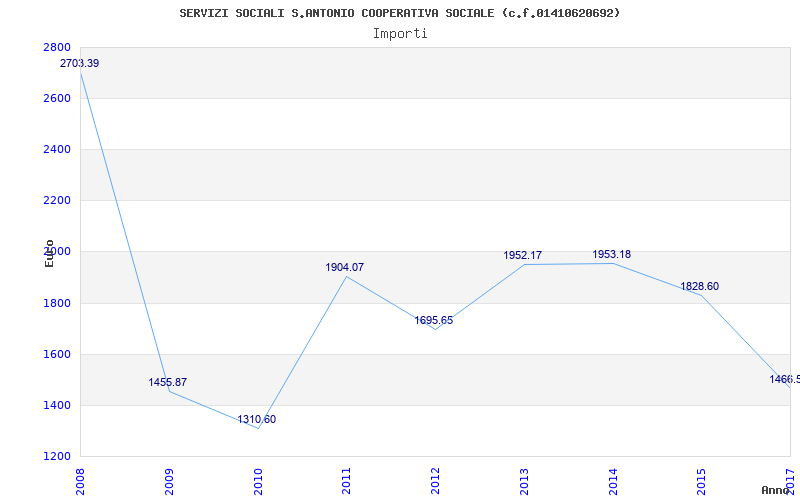Screen dimensions: 800x500
Task: Click the 1310.60 lowest value label
Action: pyautogui.click(x=257, y=420)
